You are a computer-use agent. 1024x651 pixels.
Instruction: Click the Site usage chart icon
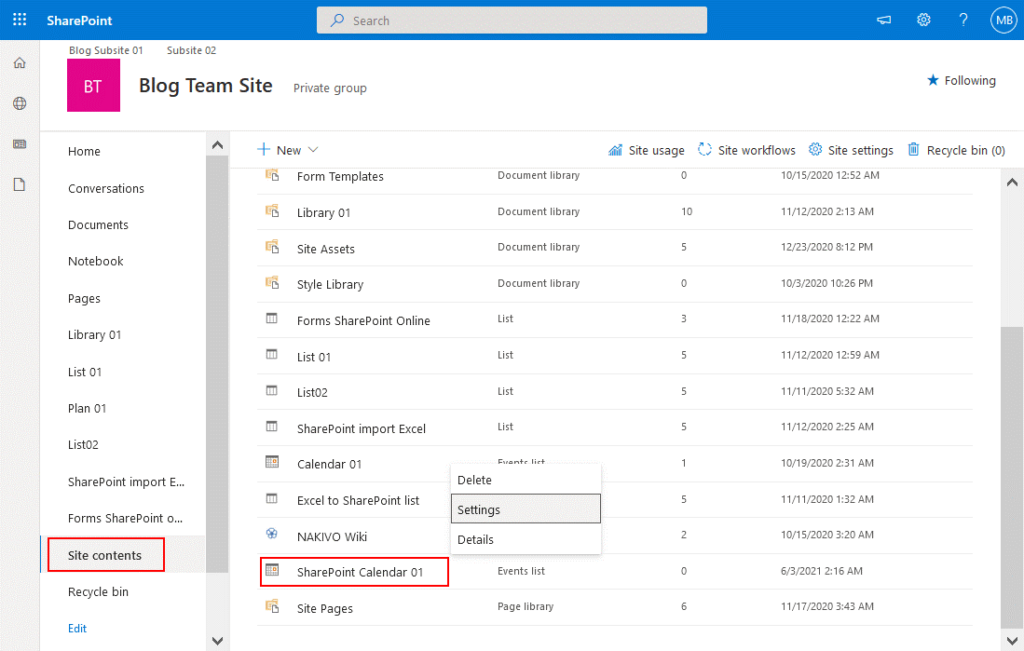613,149
